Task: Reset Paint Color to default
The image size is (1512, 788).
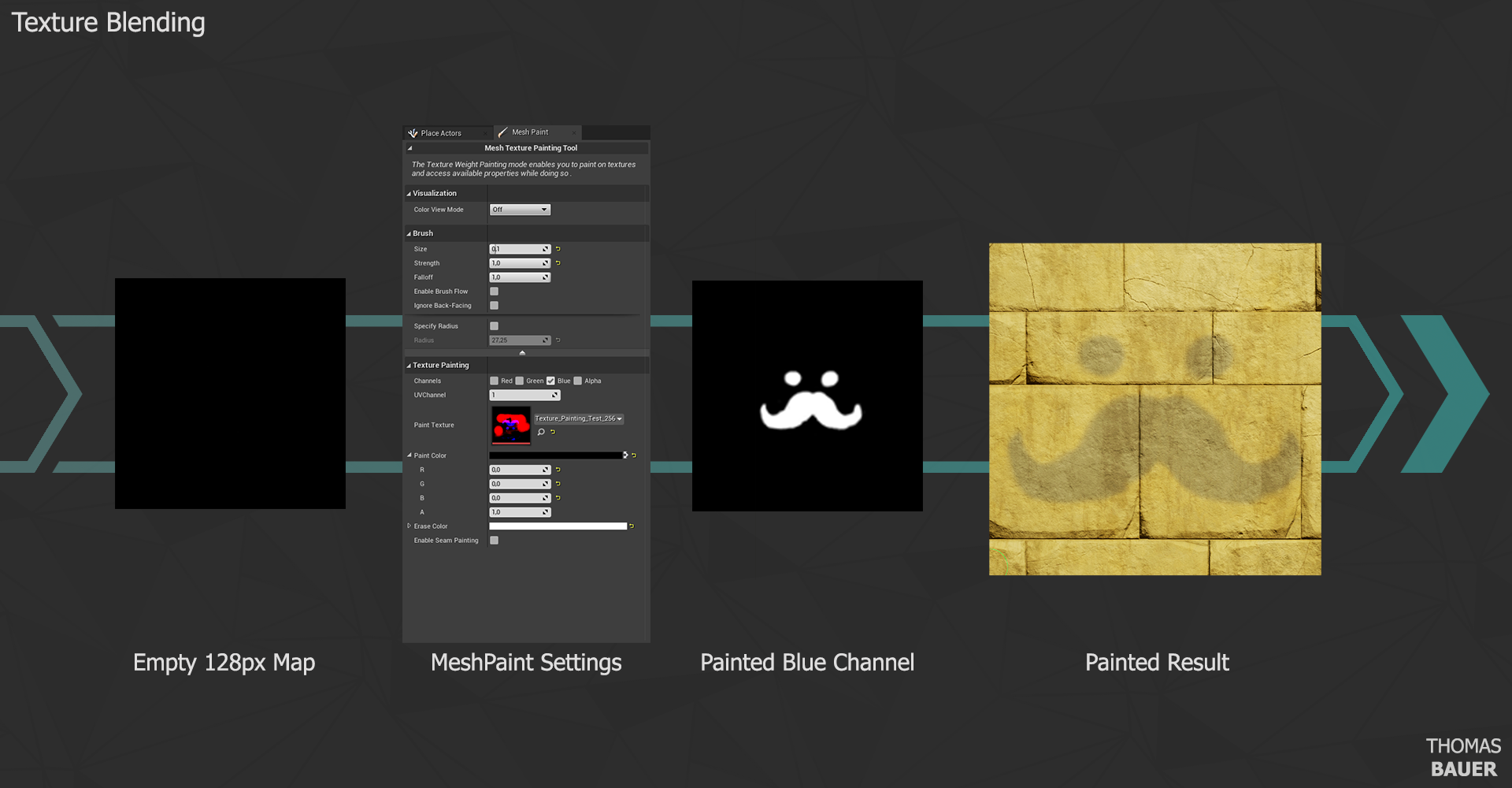Action: click(634, 455)
